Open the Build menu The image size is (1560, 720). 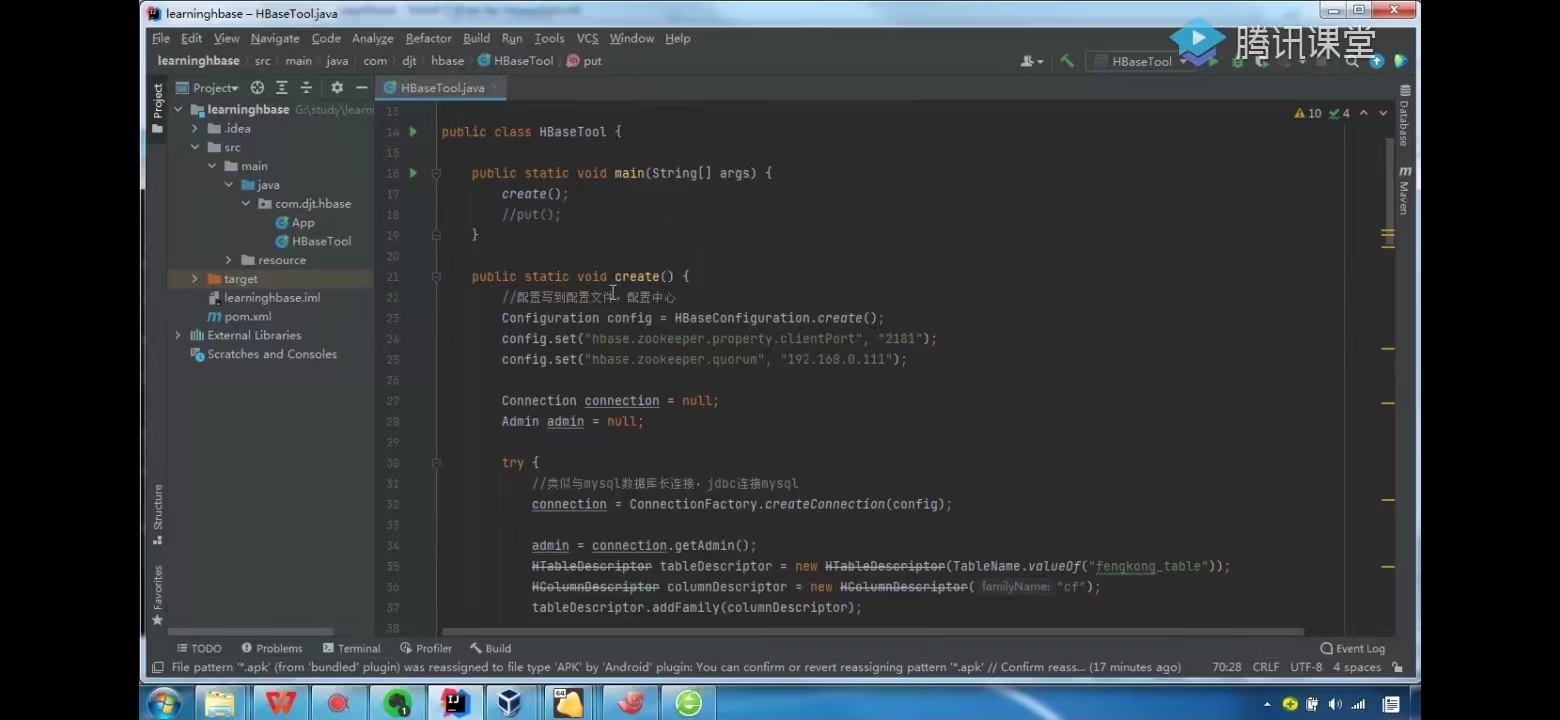[x=477, y=38]
